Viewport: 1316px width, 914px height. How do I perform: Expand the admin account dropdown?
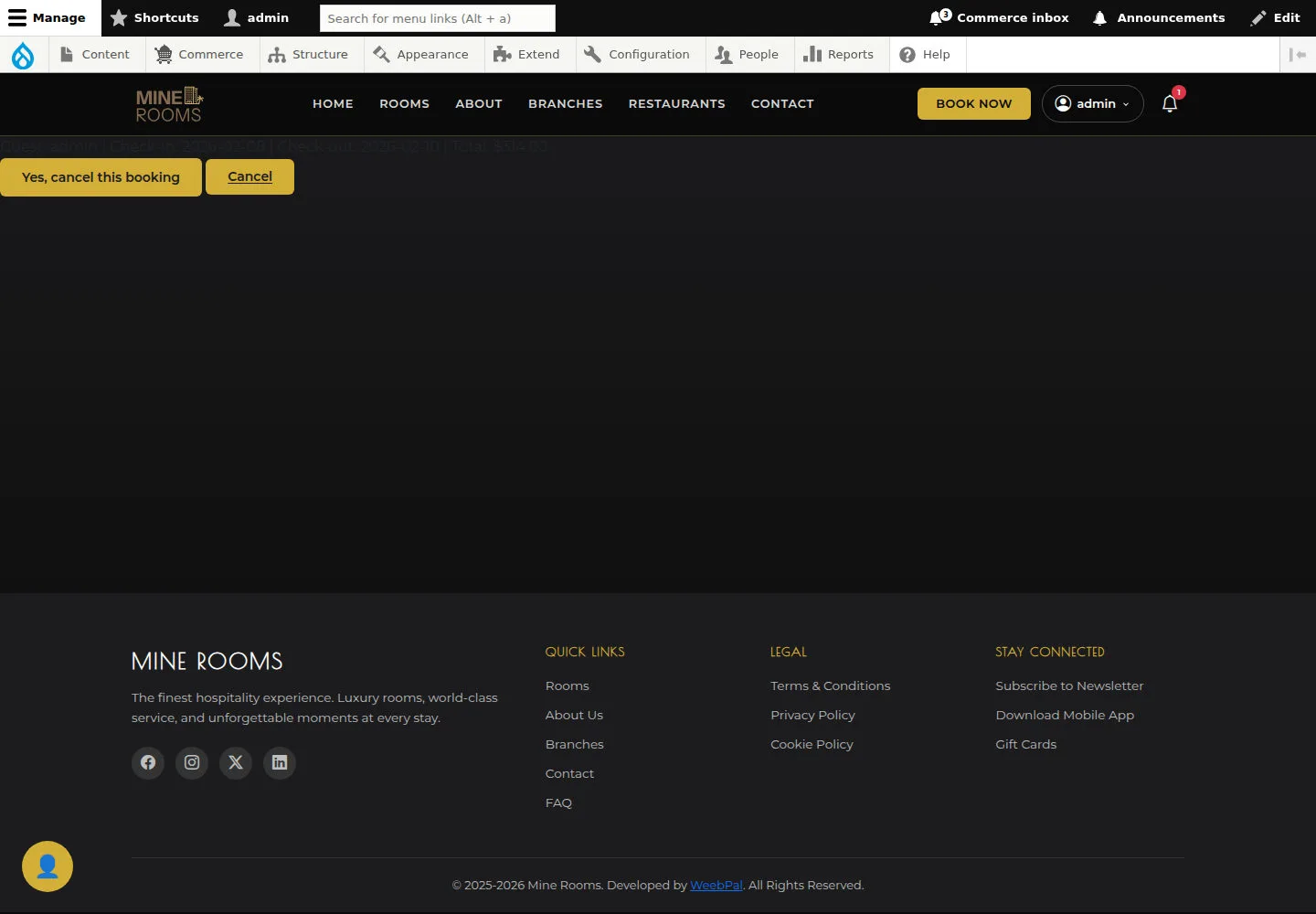(x=1093, y=103)
